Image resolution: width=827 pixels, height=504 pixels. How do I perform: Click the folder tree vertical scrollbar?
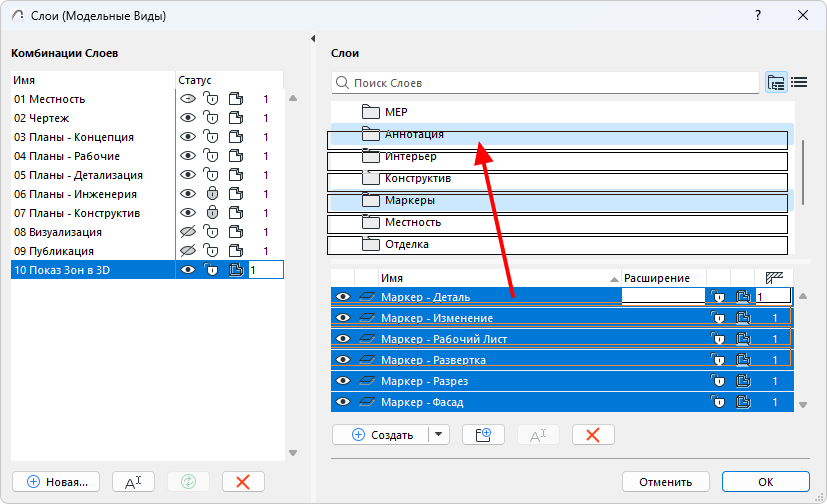click(803, 172)
